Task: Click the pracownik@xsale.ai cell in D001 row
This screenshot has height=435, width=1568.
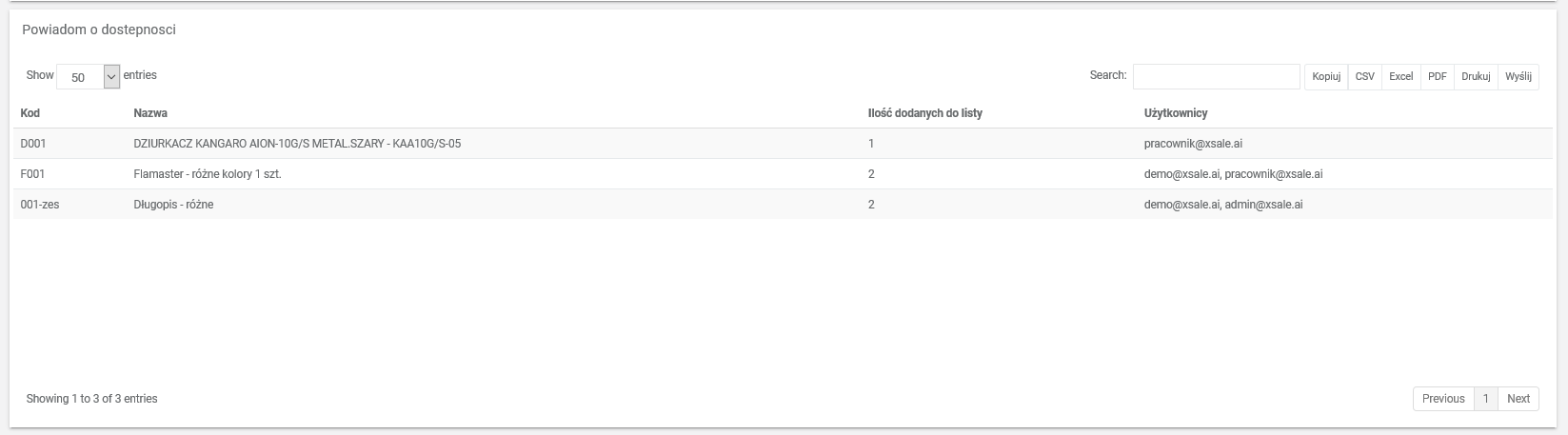Action: (1193, 144)
